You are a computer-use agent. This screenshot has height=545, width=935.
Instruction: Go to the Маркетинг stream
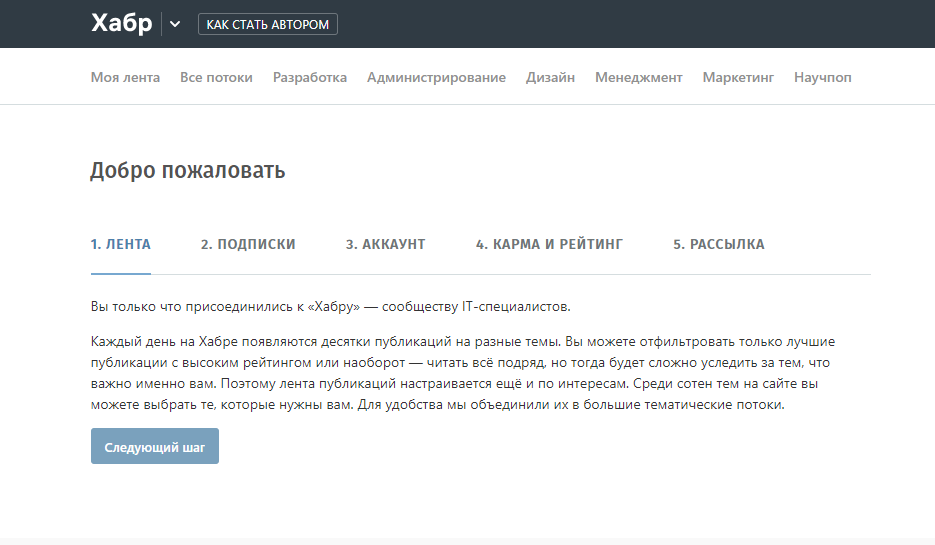[738, 78]
